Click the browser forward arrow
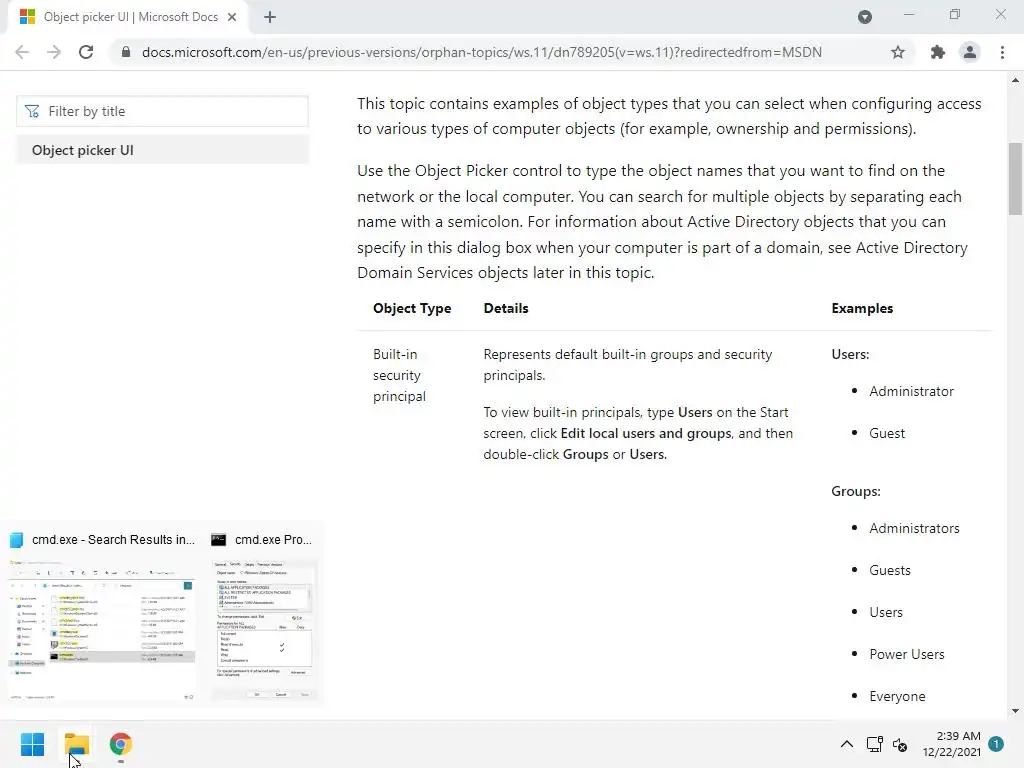This screenshot has width=1024, height=768. tap(54, 52)
